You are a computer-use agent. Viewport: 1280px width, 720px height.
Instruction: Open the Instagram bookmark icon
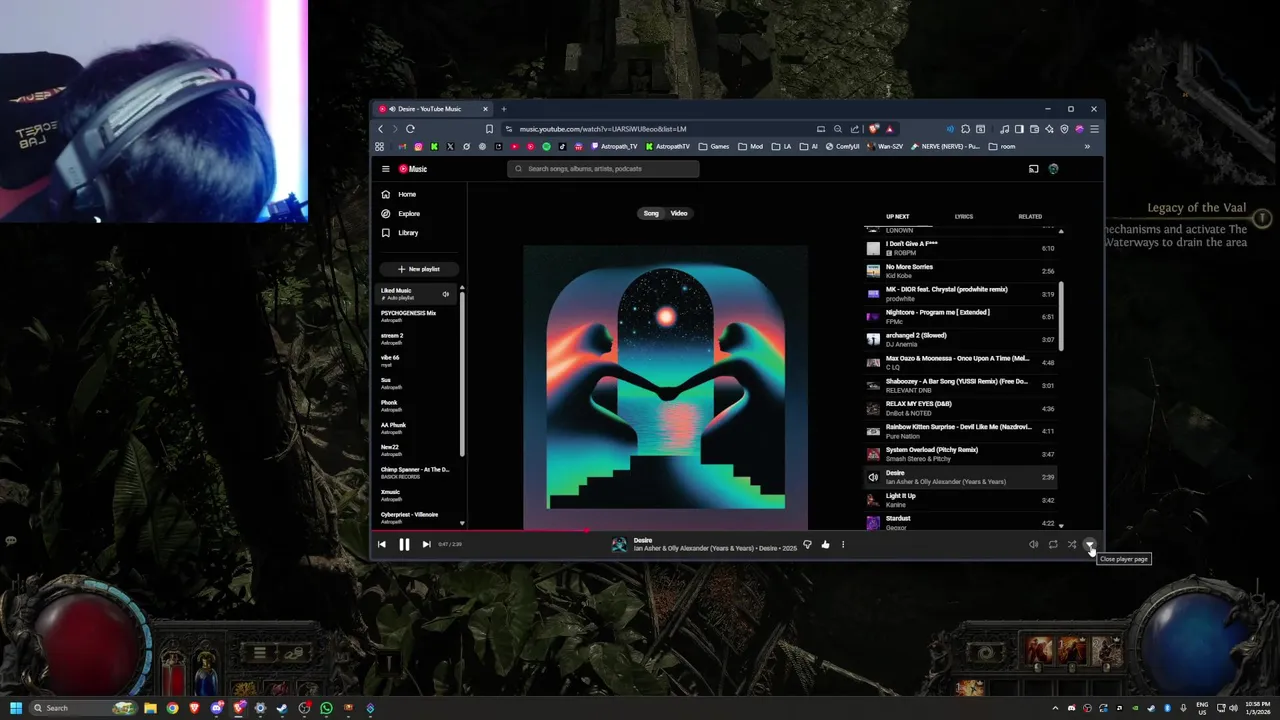pos(418,147)
